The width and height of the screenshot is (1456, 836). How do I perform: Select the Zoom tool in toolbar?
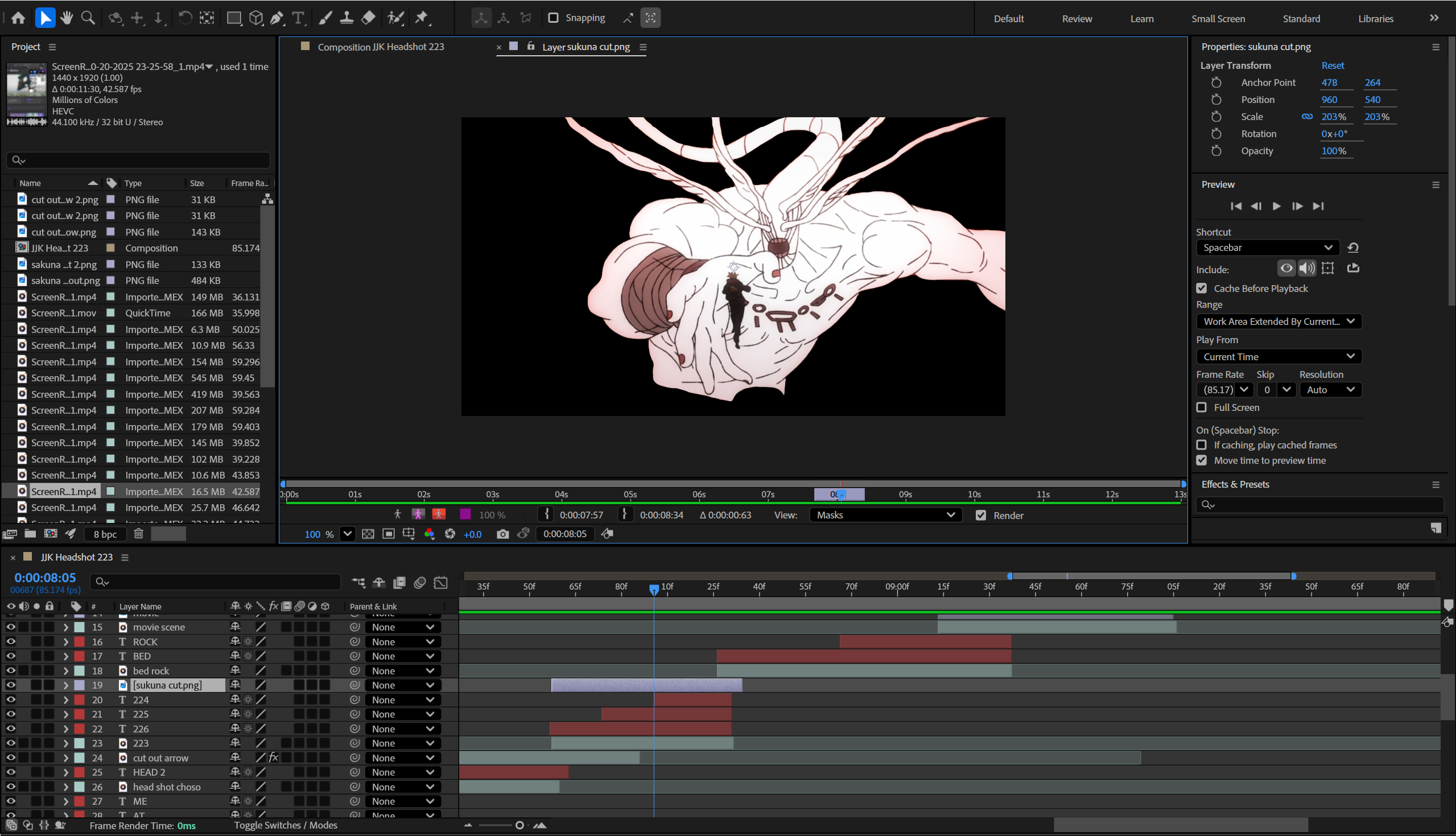(88, 18)
